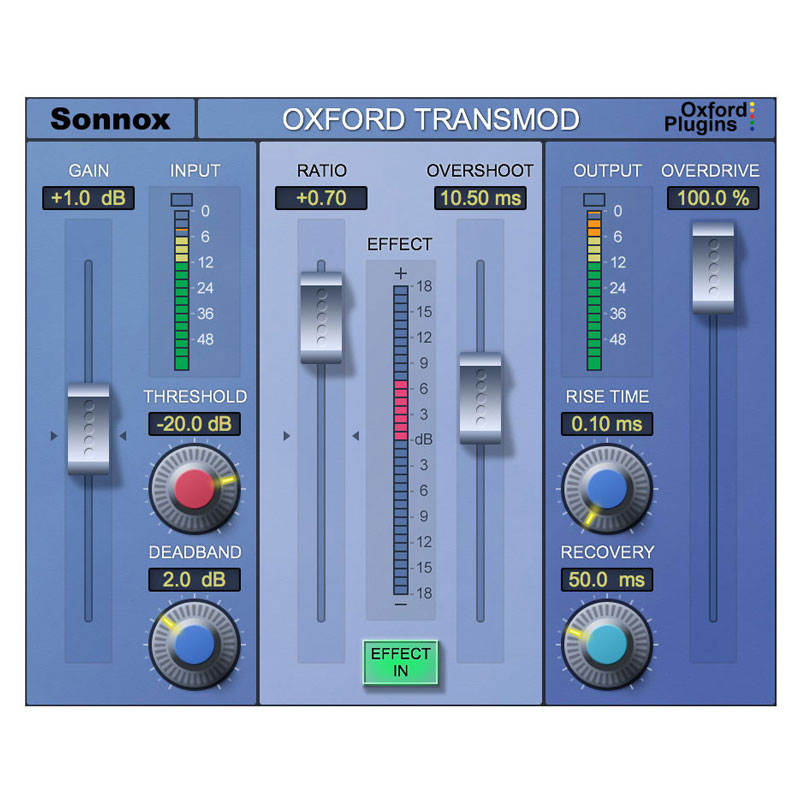Click the THRESHOLD value -20.0 dB
Viewport: 800px width, 800px height.
194,424
